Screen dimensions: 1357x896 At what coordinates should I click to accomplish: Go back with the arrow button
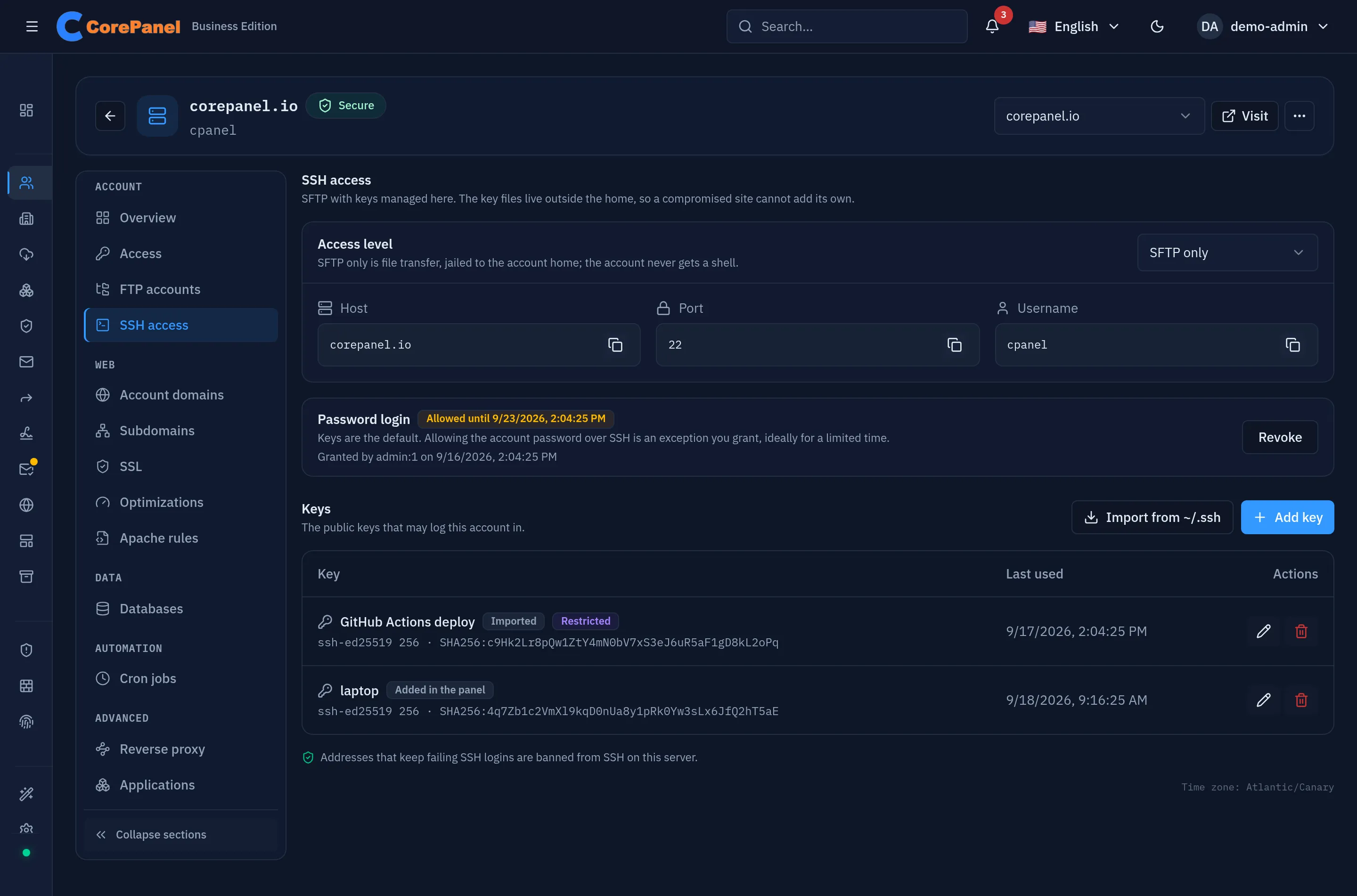110,116
